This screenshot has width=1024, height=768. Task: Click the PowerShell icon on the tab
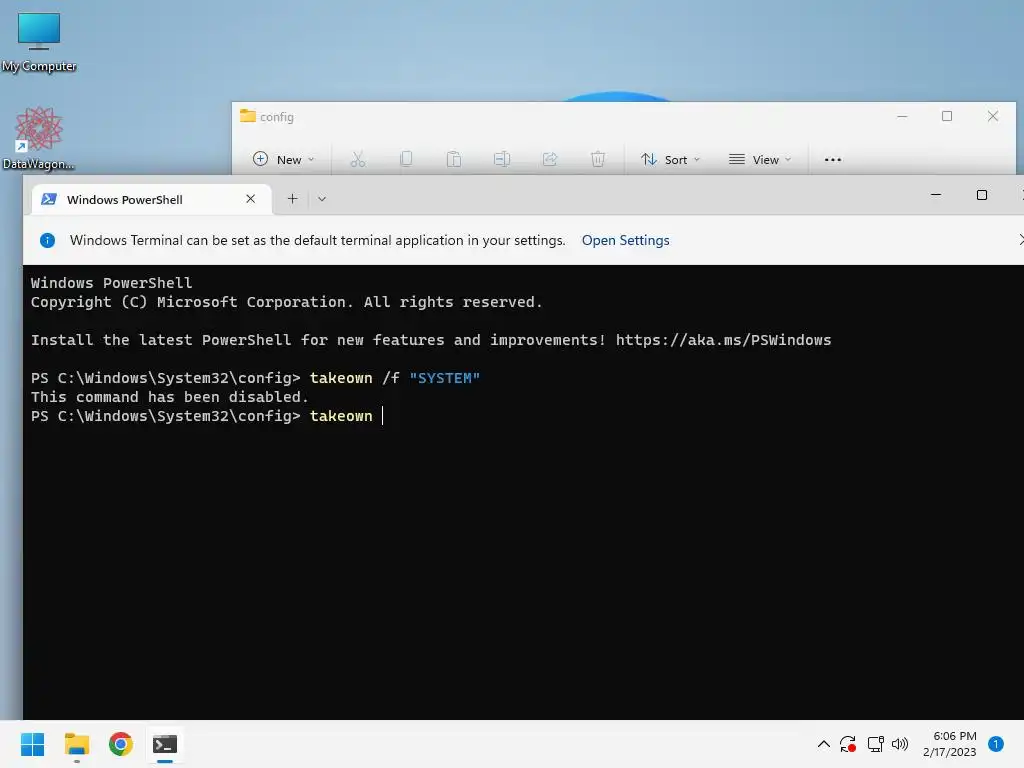[x=49, y=199]
